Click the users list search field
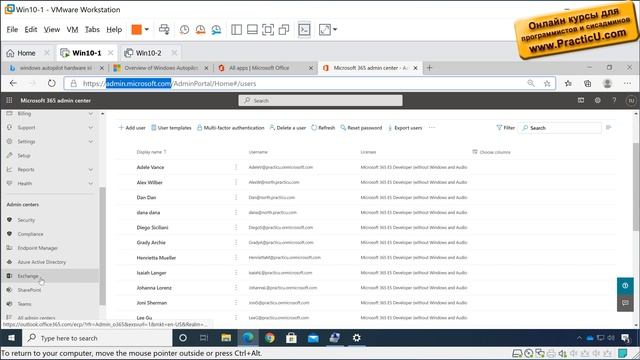 [560, 128]
